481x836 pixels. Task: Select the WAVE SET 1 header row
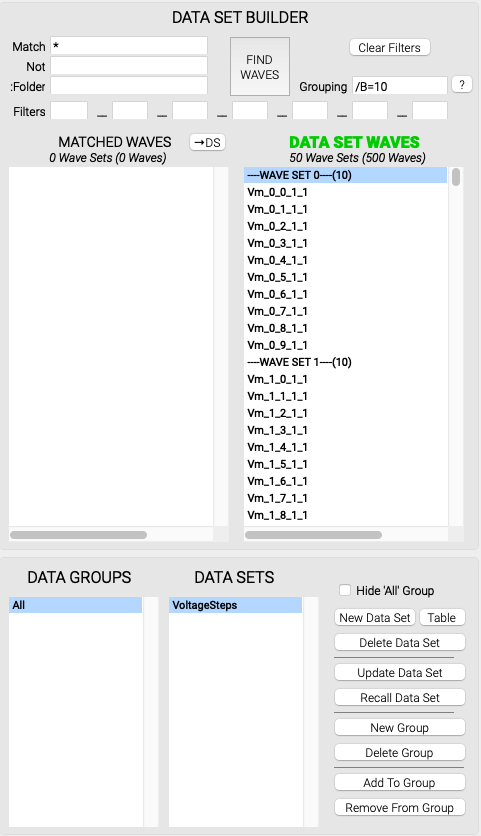pyautogui.click(x=346, y=362)
